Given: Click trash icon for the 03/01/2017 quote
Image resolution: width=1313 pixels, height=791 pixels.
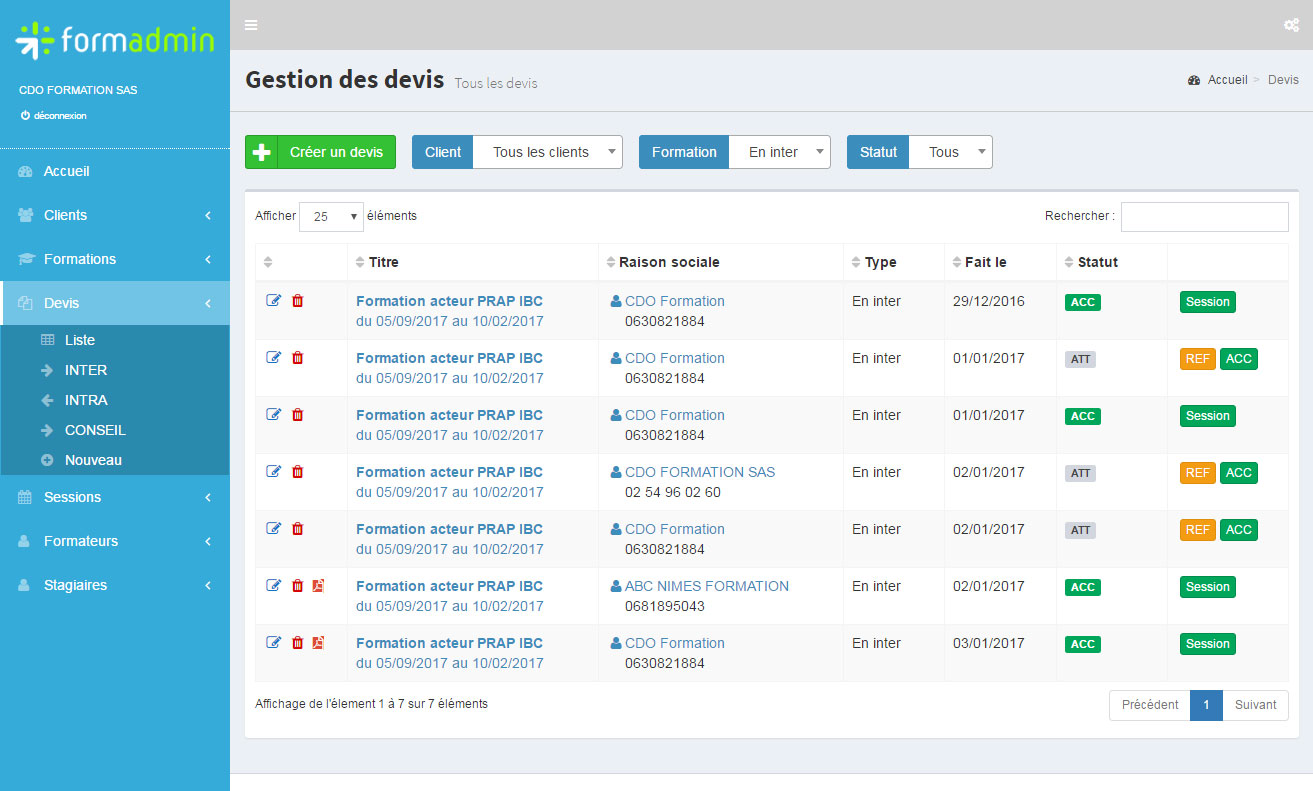Looking at the screenshot, I should point(297,643).
